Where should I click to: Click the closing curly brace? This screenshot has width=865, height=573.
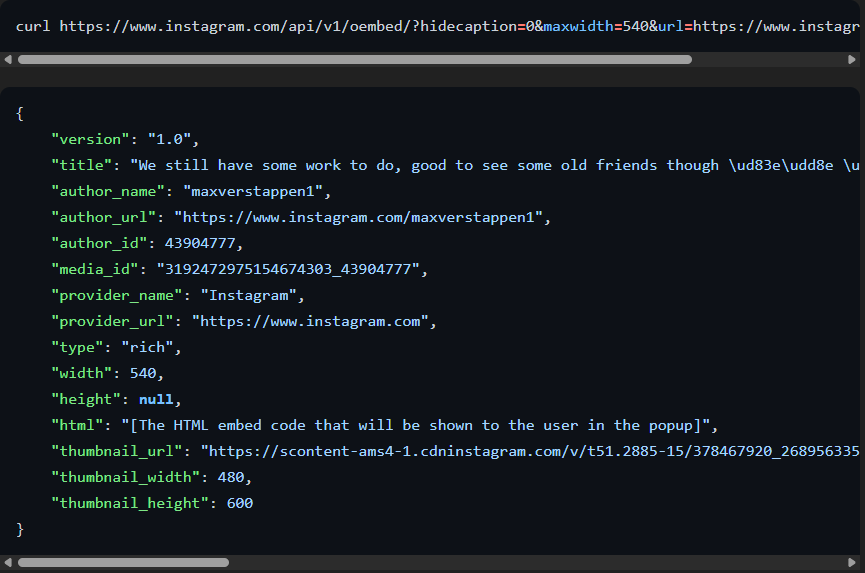point(20,529)
